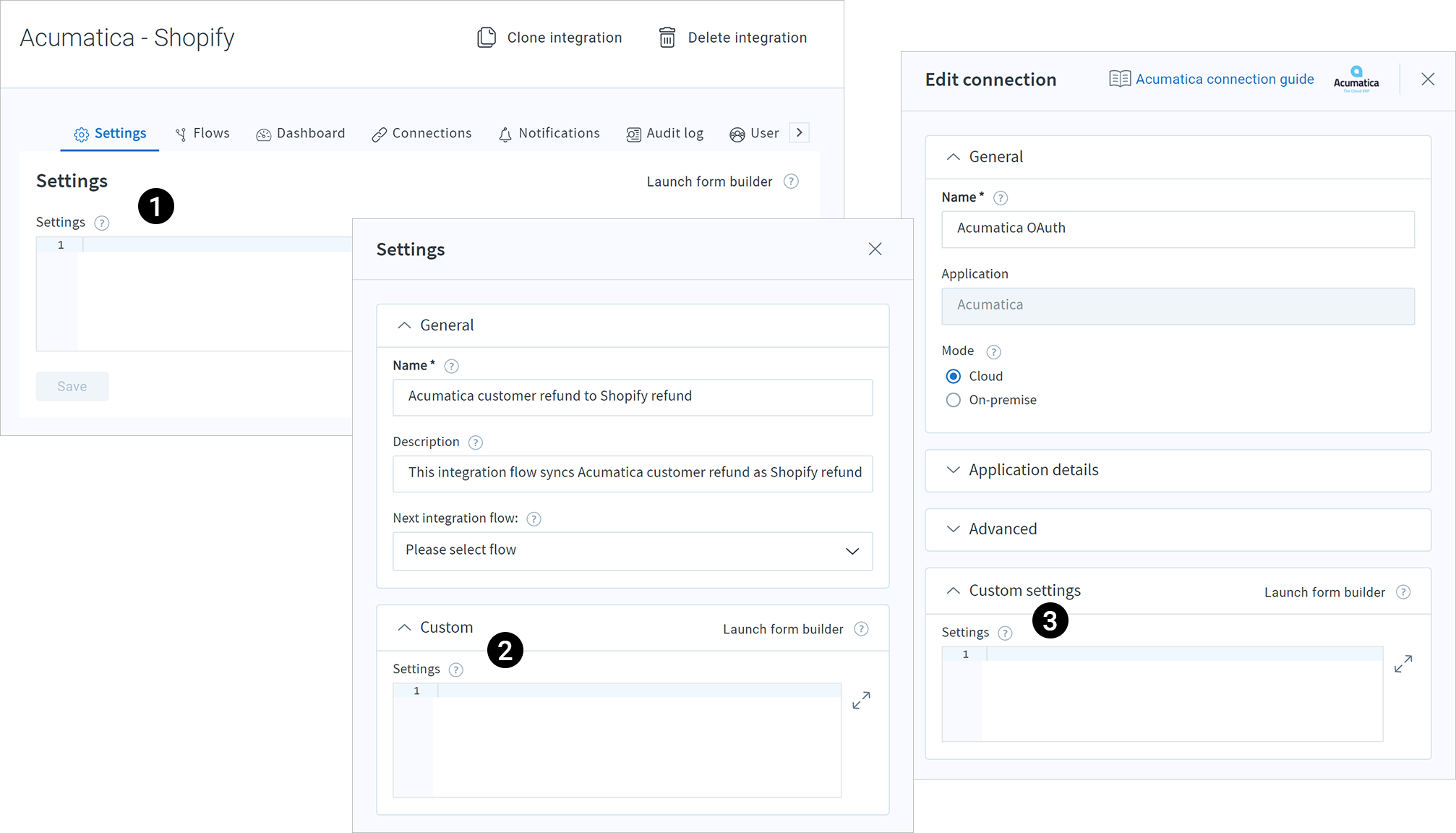Image resolution: width=1456 pixels, height=833 pixels.
Task: Open the help icon next to the integration-level Launch form builder
Action: 792,181
